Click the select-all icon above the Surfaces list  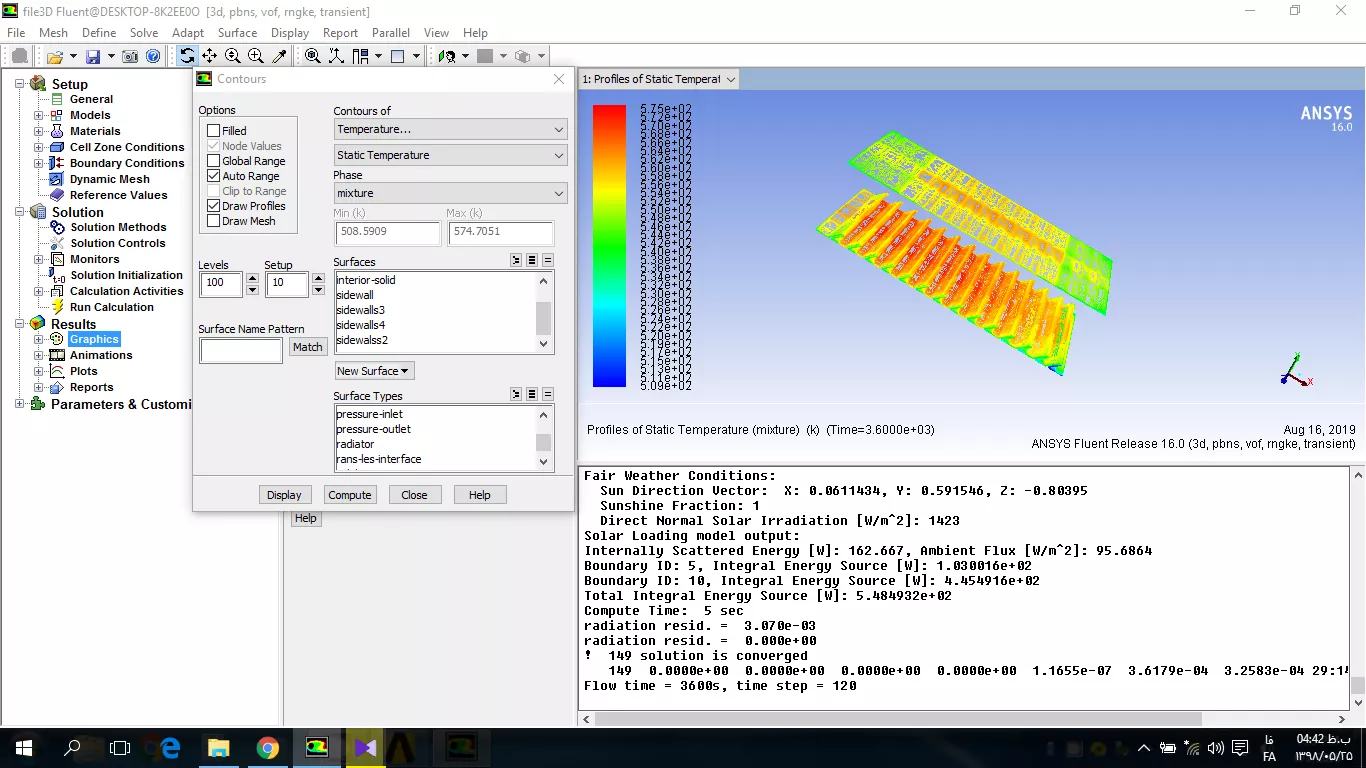(532, 261)
